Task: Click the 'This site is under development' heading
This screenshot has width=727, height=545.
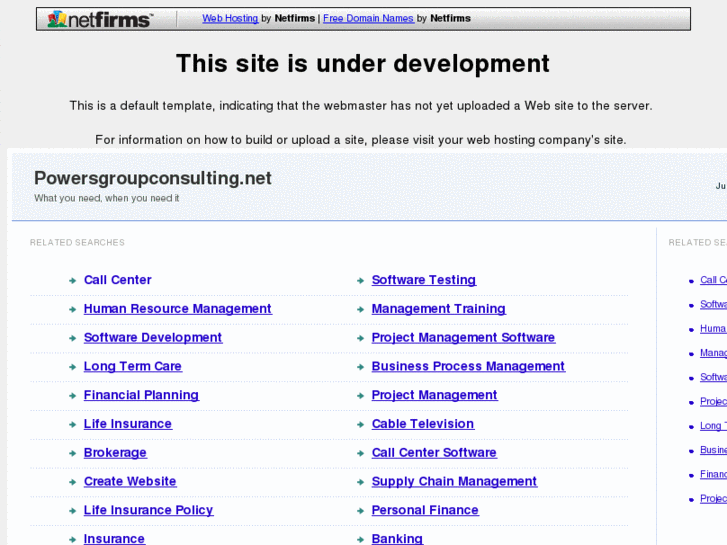Action: pyautogui.click(x=363, y=63)
